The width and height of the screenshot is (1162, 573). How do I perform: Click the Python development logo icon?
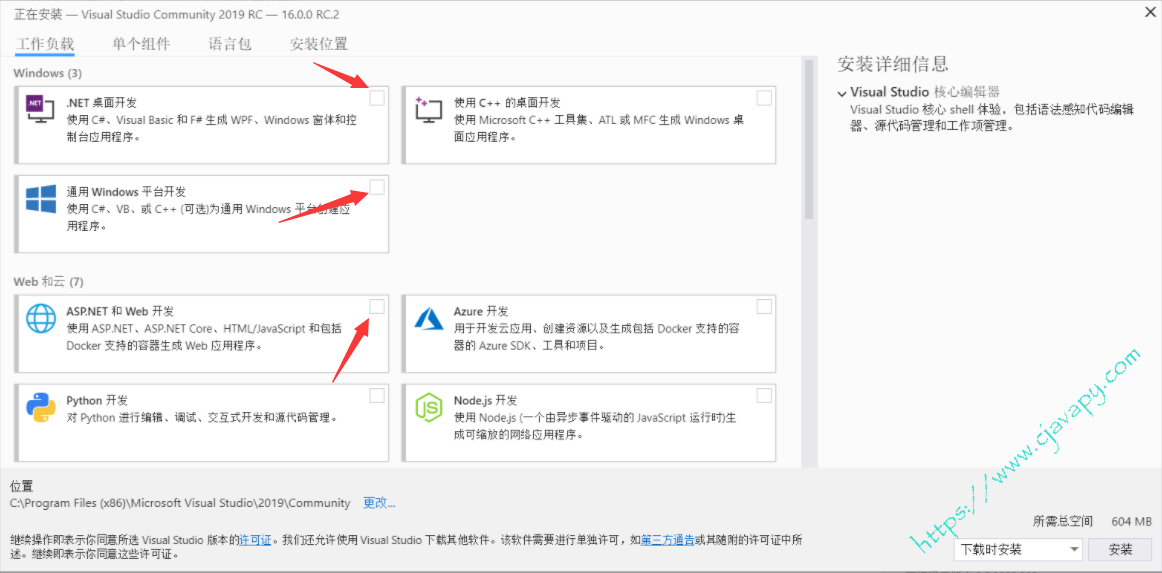[x=41, y=407]
